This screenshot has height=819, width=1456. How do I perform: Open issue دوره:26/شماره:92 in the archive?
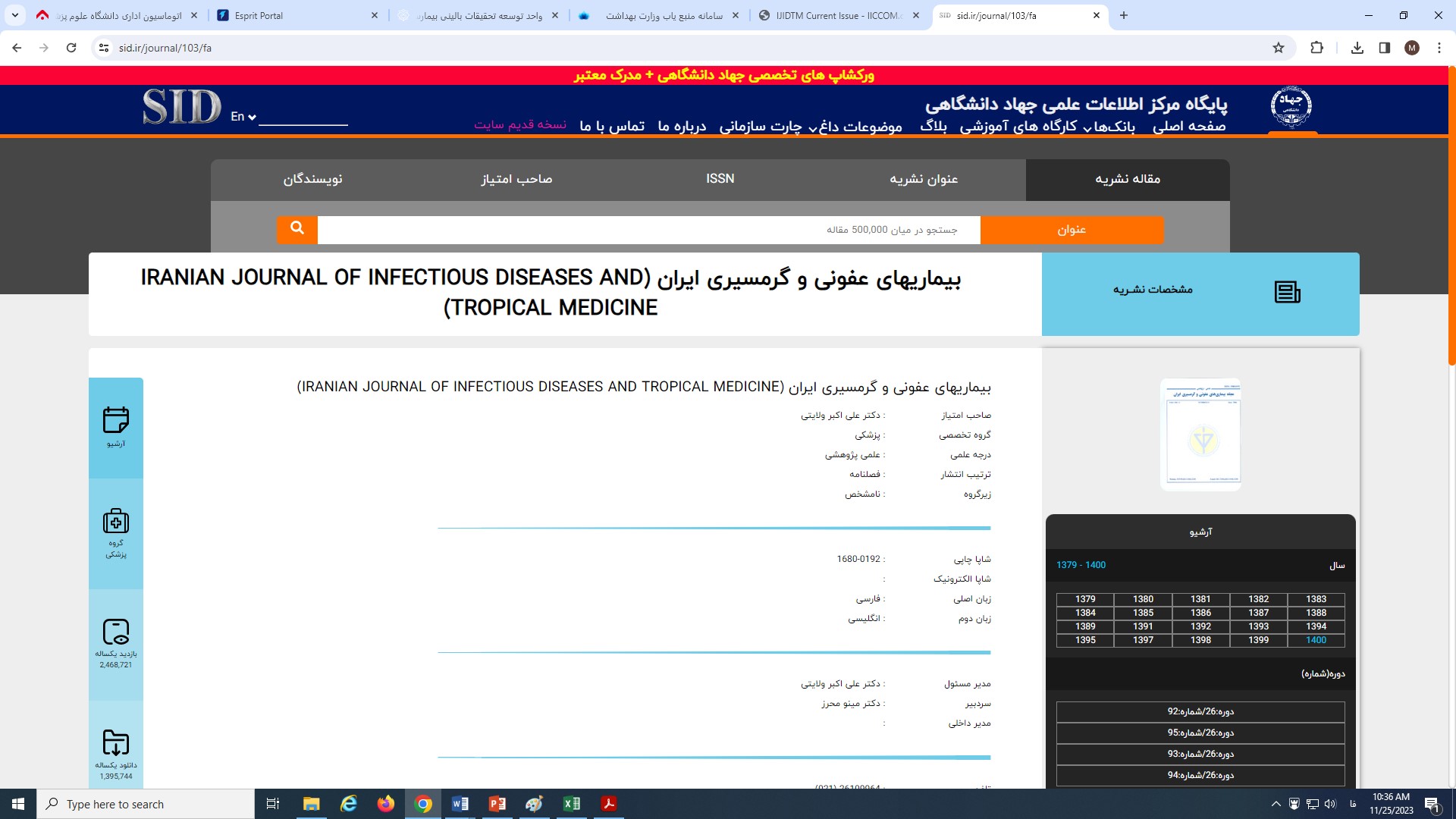pos(1200,711)
